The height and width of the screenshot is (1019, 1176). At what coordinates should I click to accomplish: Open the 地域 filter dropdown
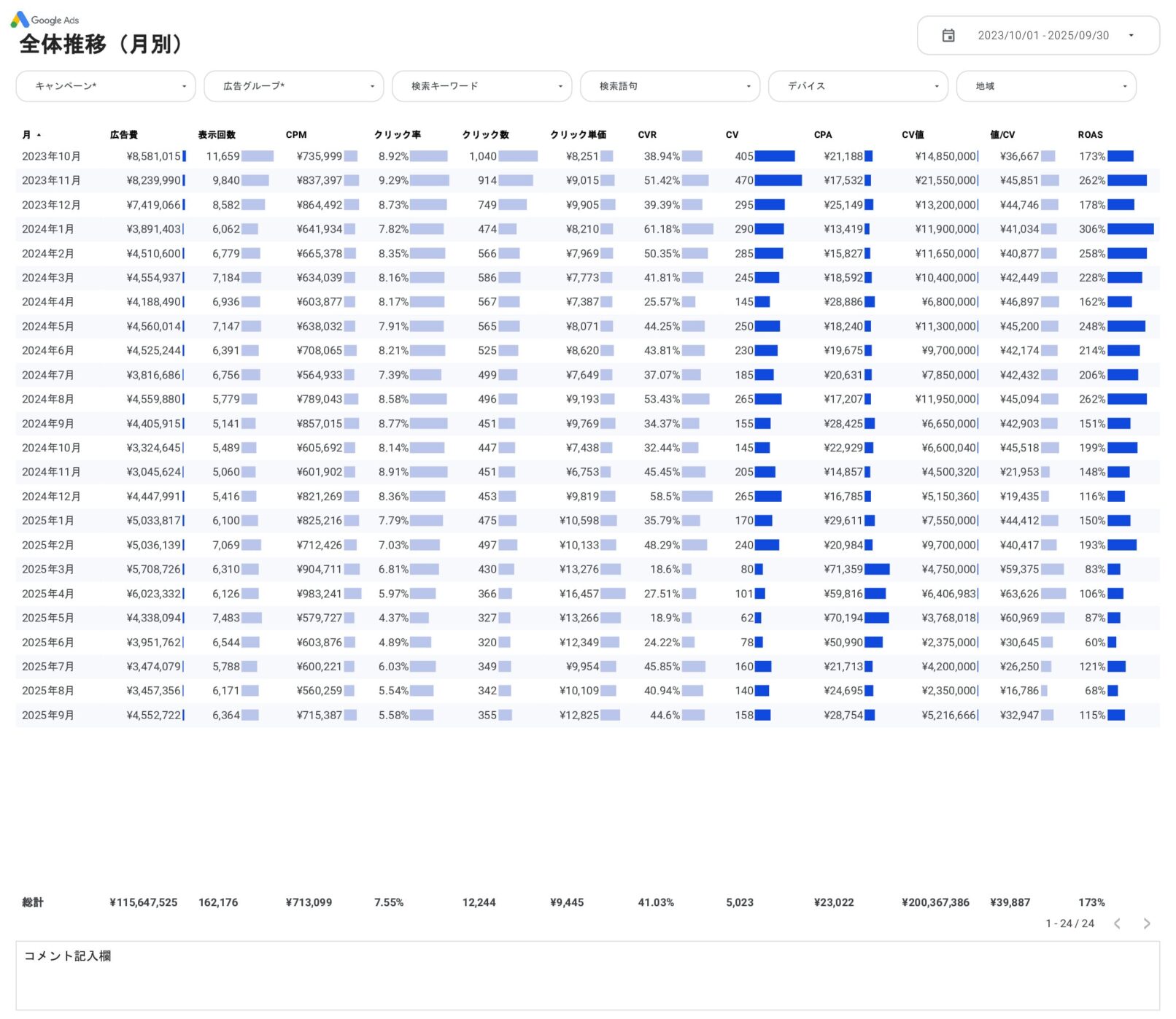tap(1046, 86)
